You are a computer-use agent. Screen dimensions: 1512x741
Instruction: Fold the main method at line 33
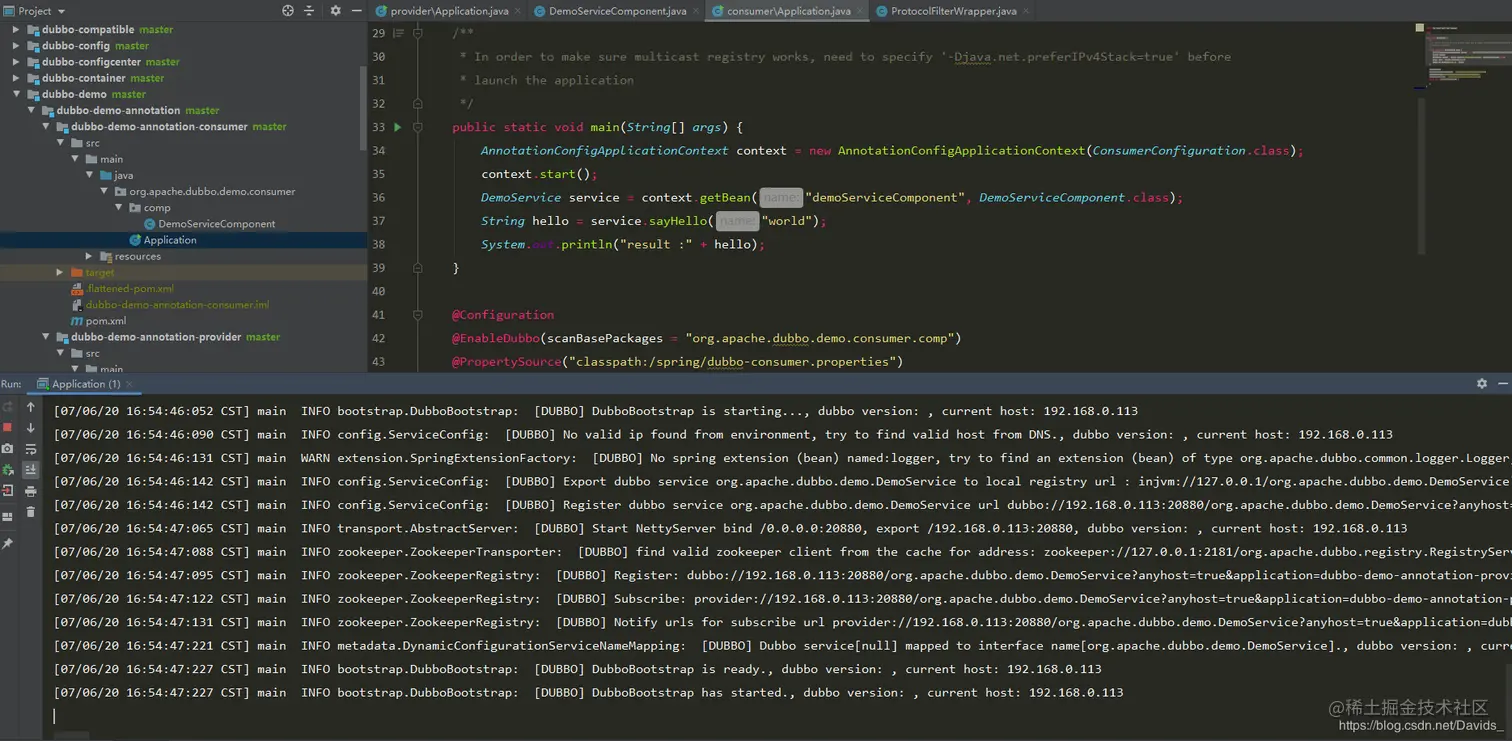pos(418,127)
